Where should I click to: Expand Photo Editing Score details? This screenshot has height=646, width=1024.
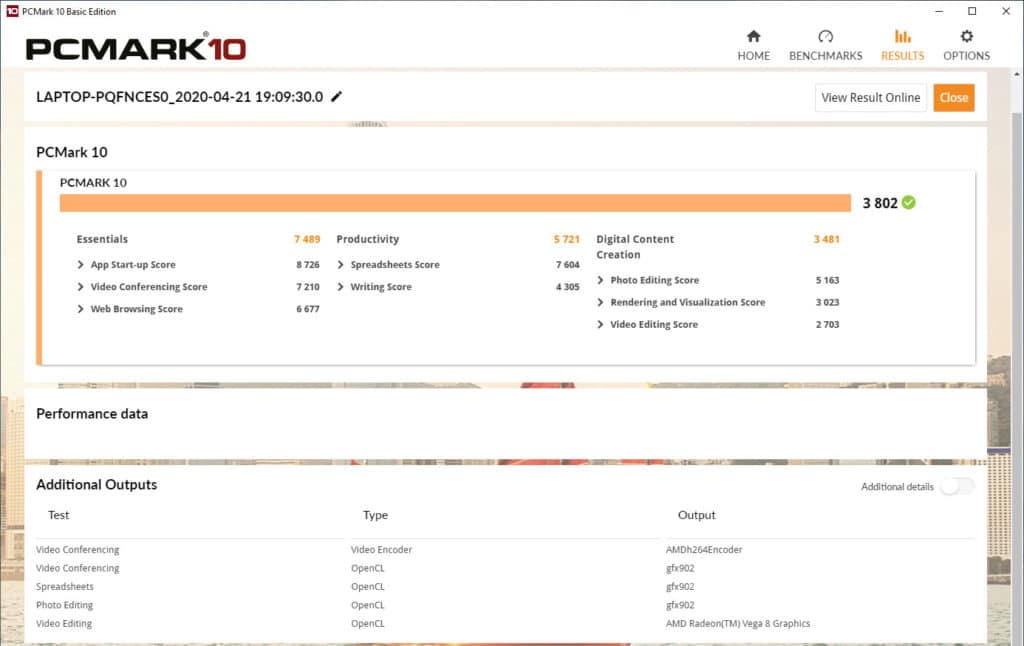[x=600, y=280]
